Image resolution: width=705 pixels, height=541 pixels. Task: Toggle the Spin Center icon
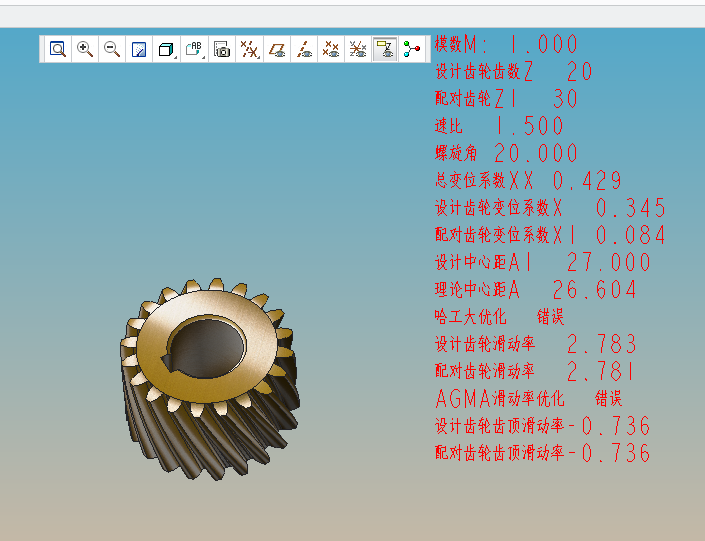coord(412,49)
